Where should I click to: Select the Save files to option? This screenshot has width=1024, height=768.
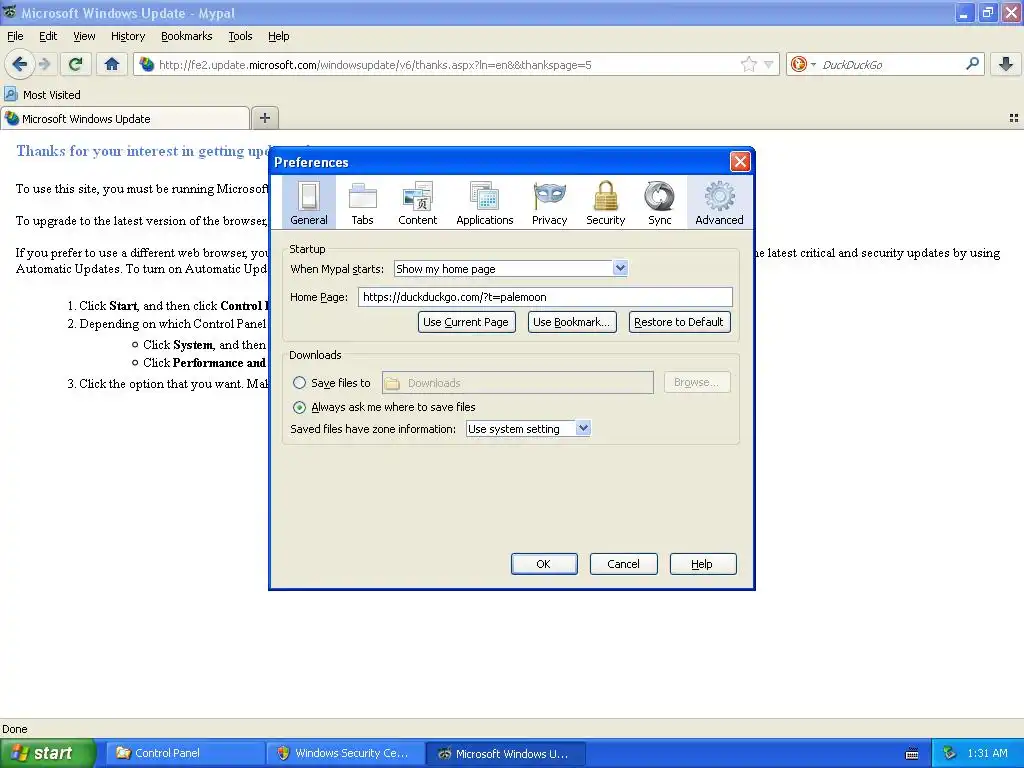[299, 383]
